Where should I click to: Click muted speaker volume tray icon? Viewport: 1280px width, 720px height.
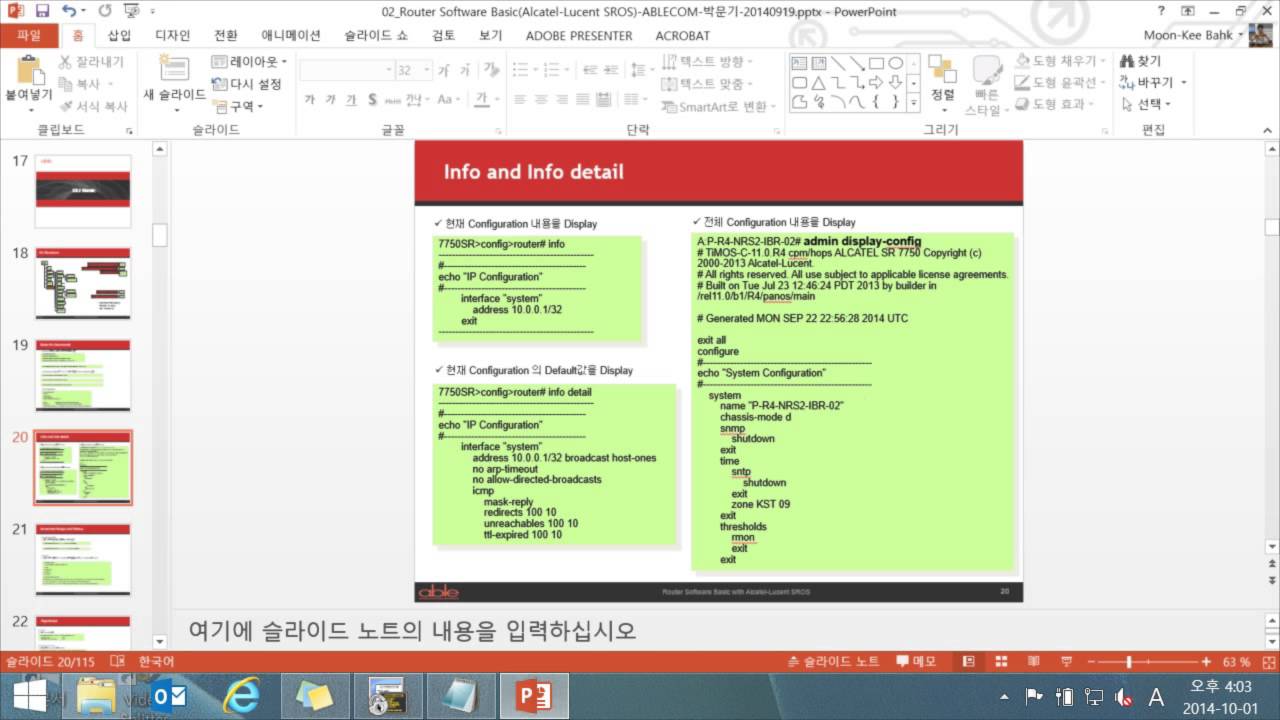(1124, 696)
